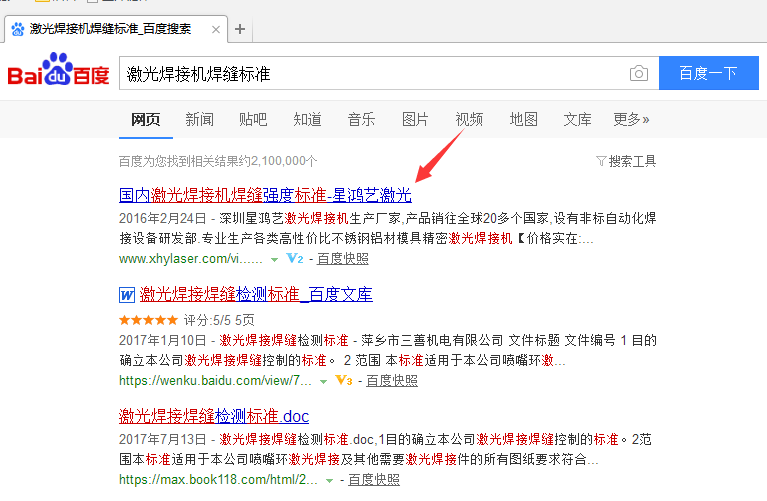
Task: Expand dropdown arrow next to www.xhylaser.com
Action: pos(274,259)
